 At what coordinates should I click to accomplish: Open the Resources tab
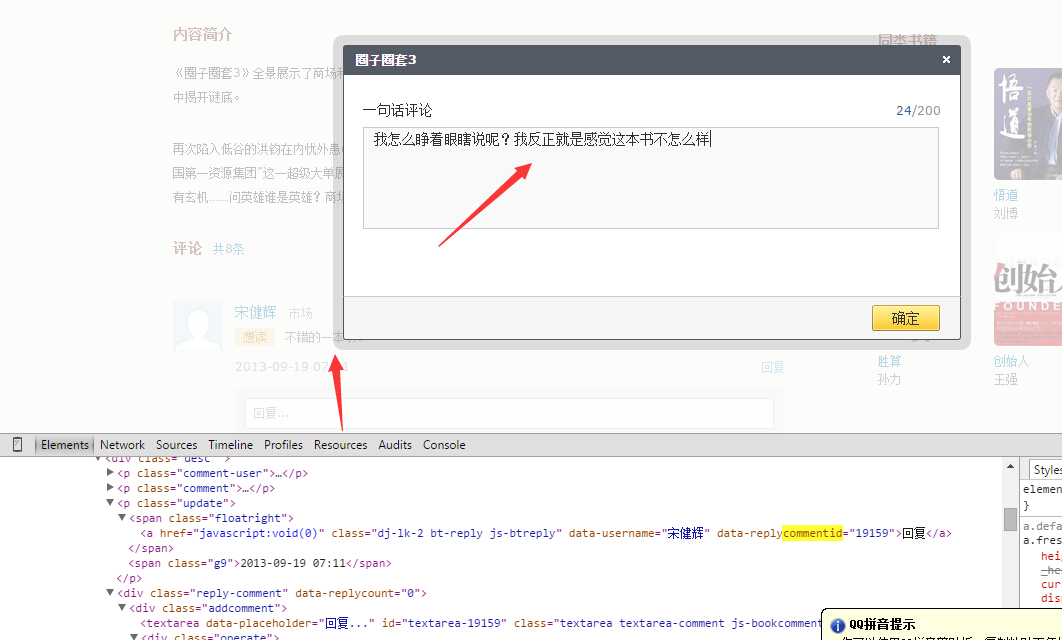click(x=340, y=445)
